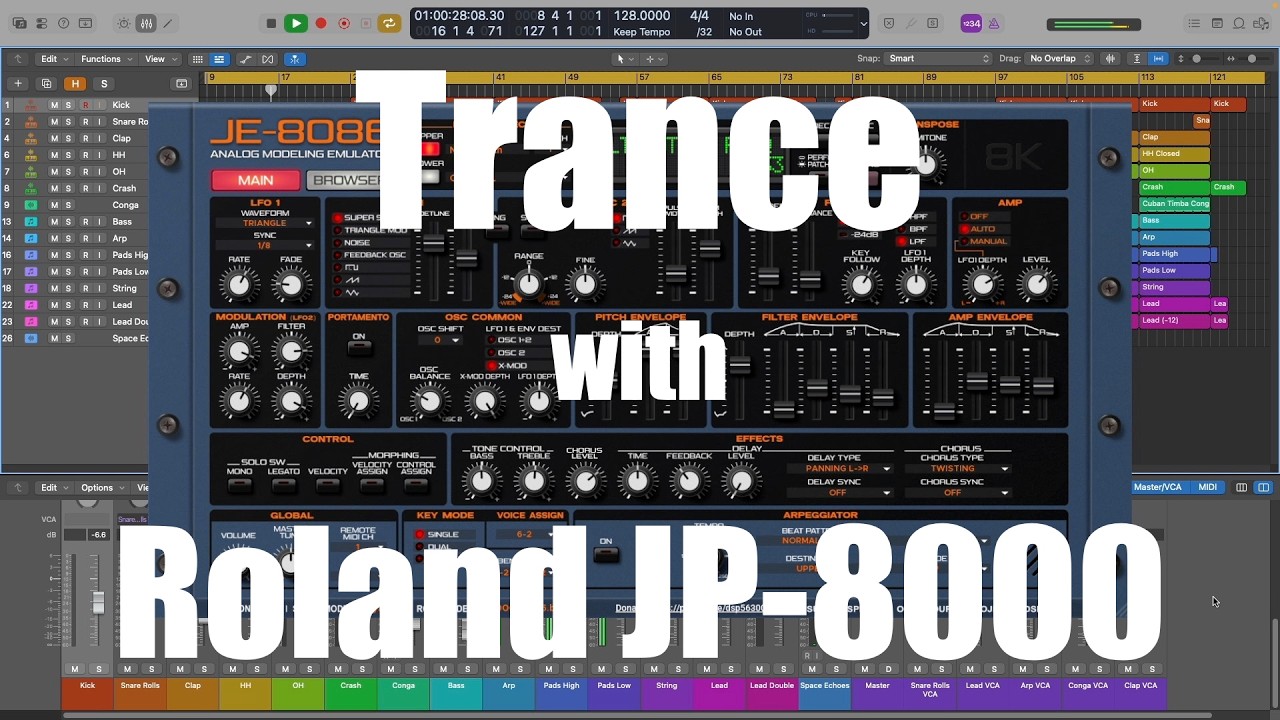Toggle Waveform Zoom icon
Image resolution: width=1280 pixels, height=720 pixels.
coord(1111,59)
